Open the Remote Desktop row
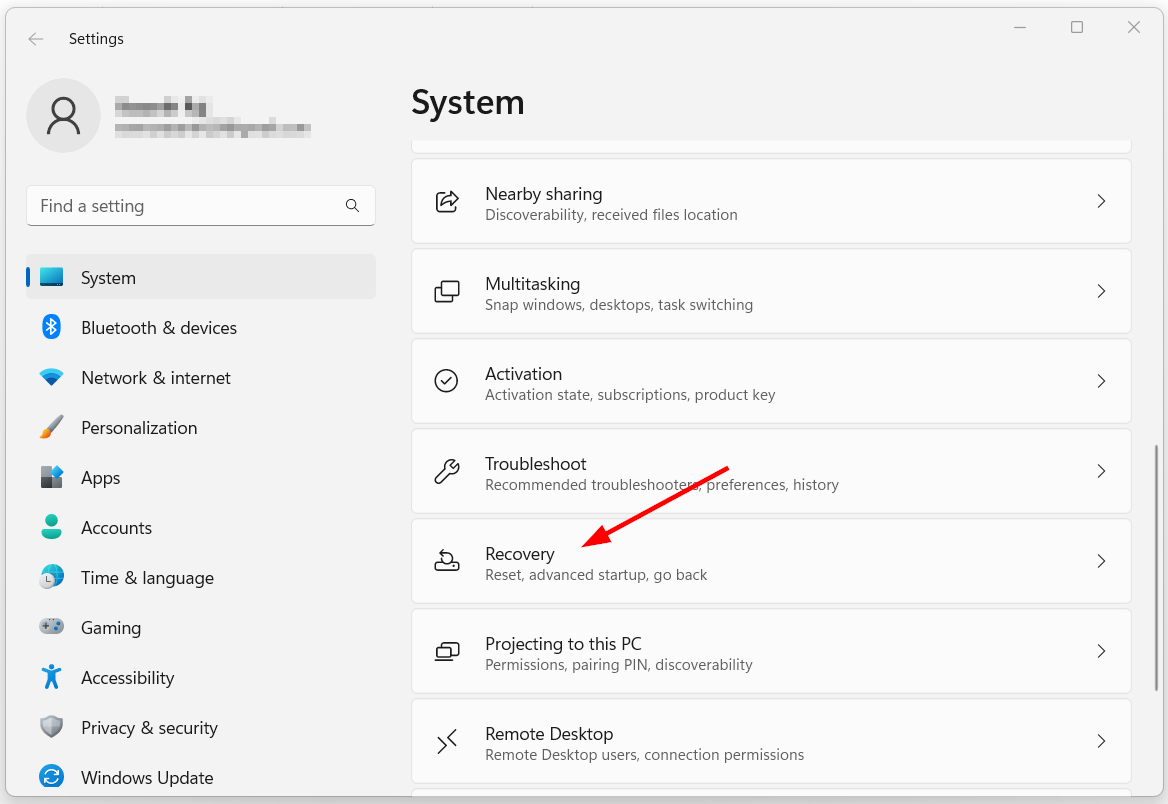This screenshot has height=804, width=1168. (771, 741)
